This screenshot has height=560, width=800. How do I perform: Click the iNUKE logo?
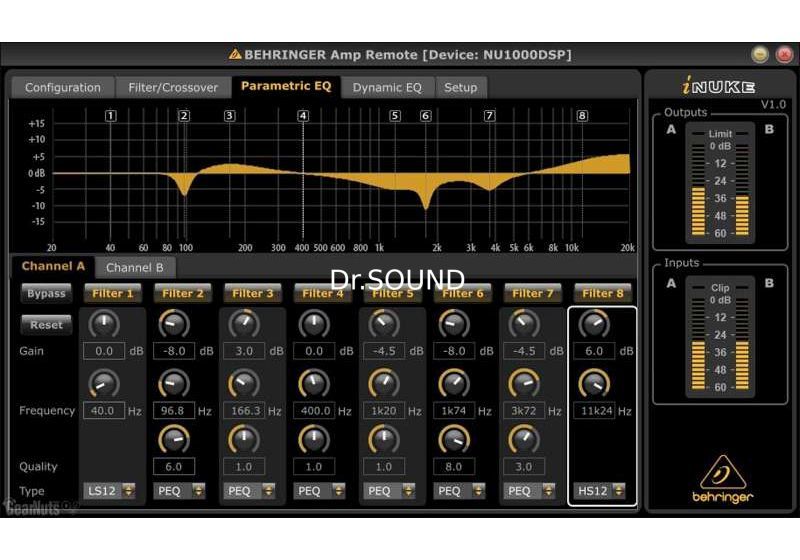click(x=718, y=86)
